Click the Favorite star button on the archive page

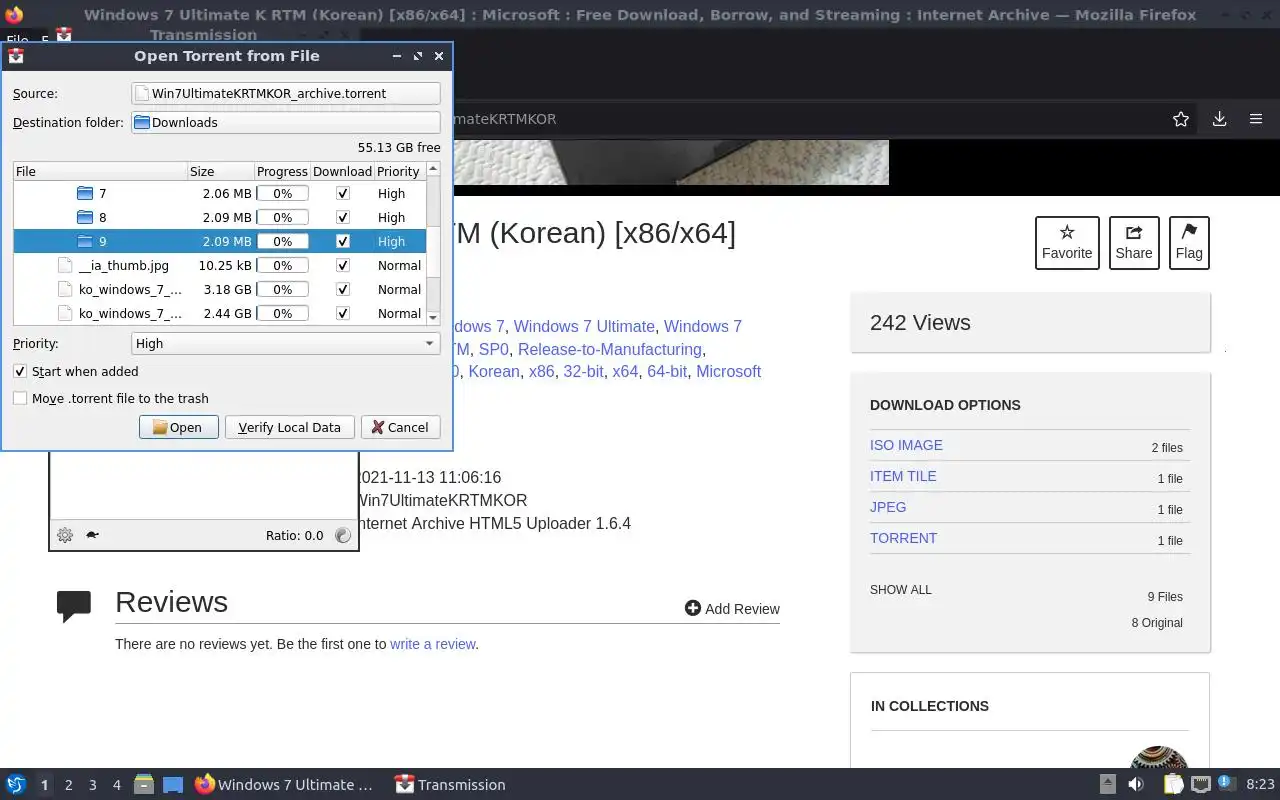pyautogui.click(x=1067, y=243)
